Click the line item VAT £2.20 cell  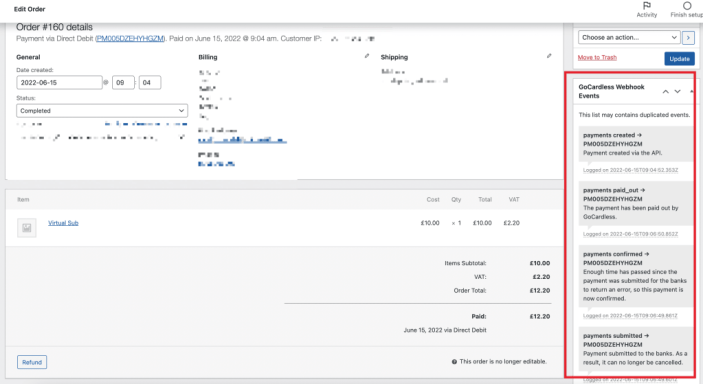[x=512, y=223]
